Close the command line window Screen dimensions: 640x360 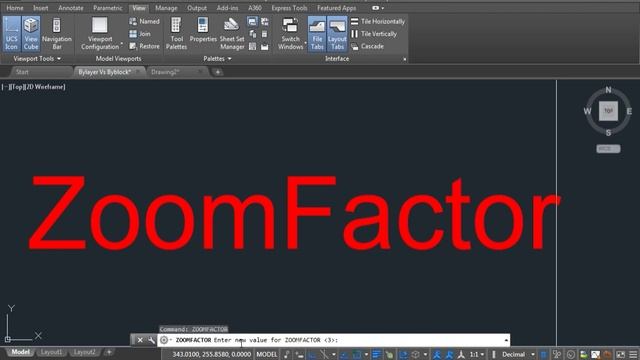140,340
